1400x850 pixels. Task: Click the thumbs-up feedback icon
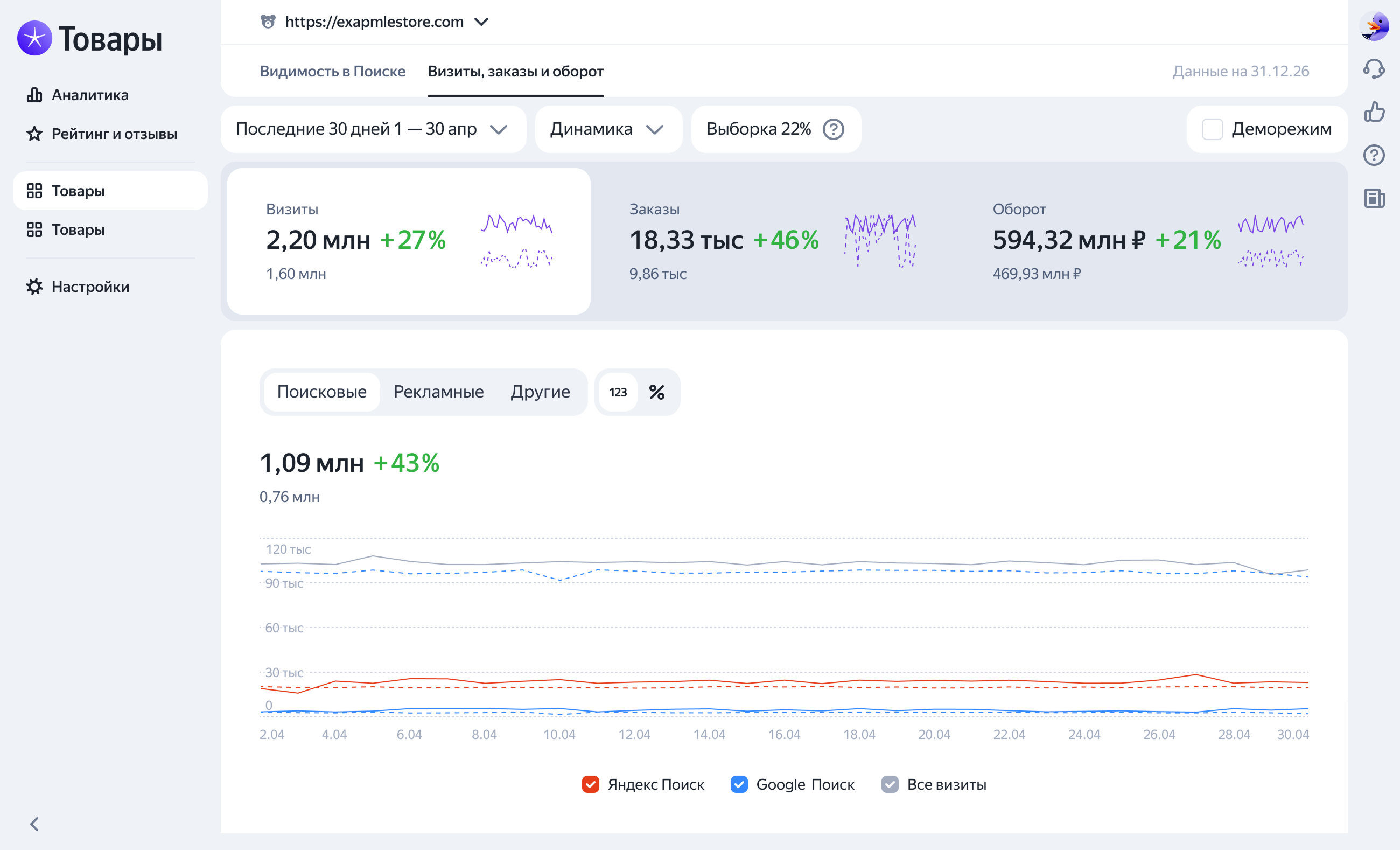(1374, 112)
